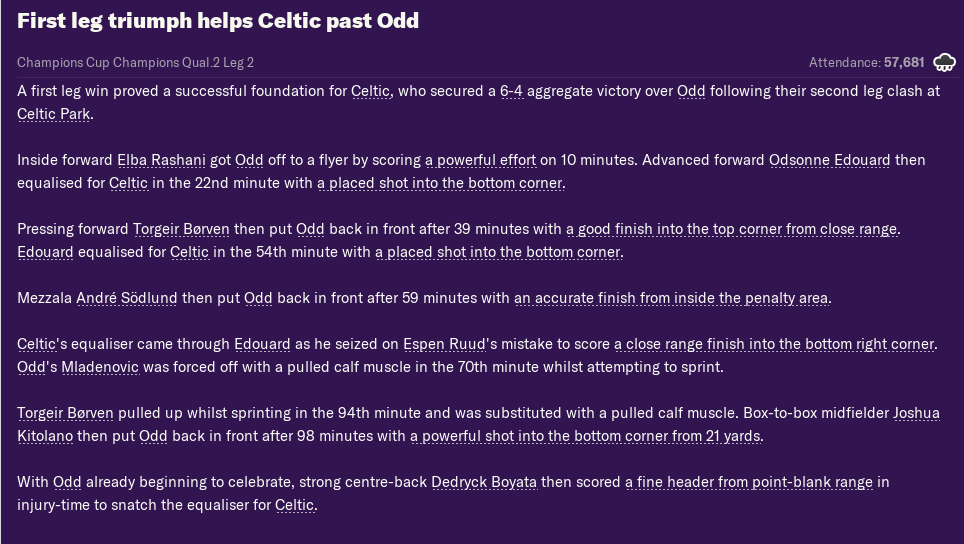The height and width of the screenshot is (544, 964).
Task: Open the Joshua Kitolano player link
Action: [x=916, y=413]
